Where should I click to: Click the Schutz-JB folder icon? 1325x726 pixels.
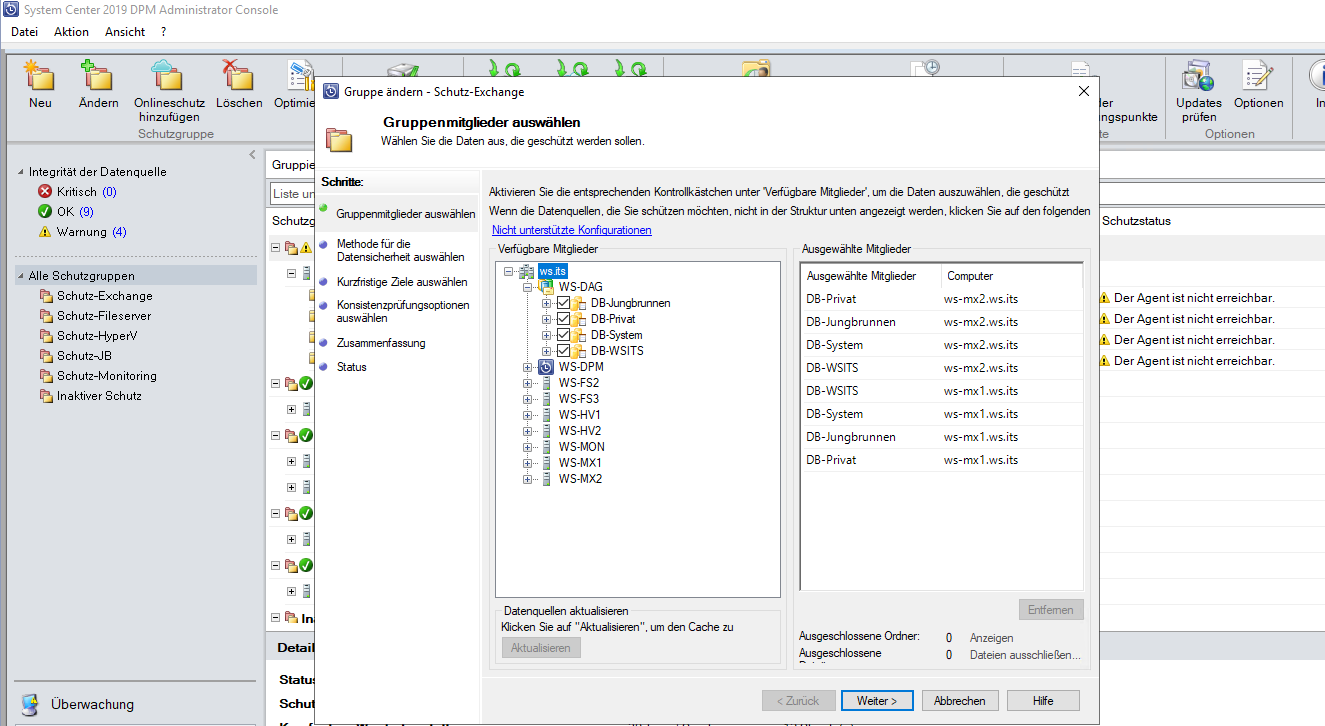46,356
